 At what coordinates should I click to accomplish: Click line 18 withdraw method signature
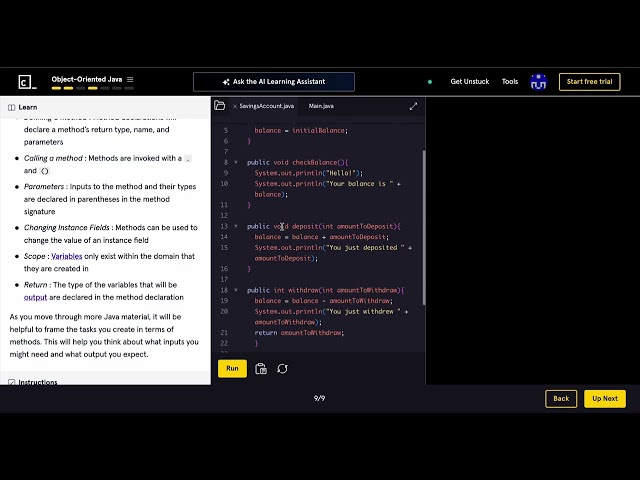click(x=325, y=290)
